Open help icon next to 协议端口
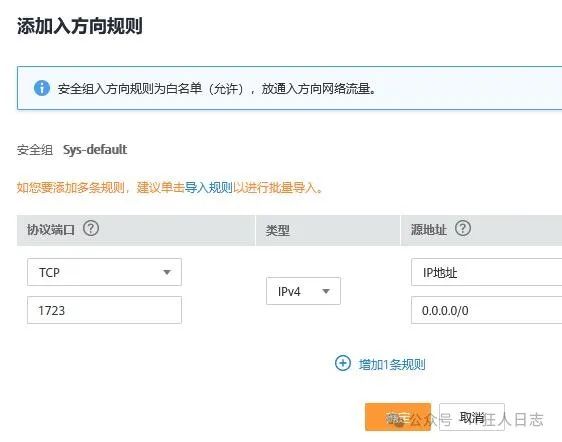This screenshot has width=562, height=442. pos(91,228)
